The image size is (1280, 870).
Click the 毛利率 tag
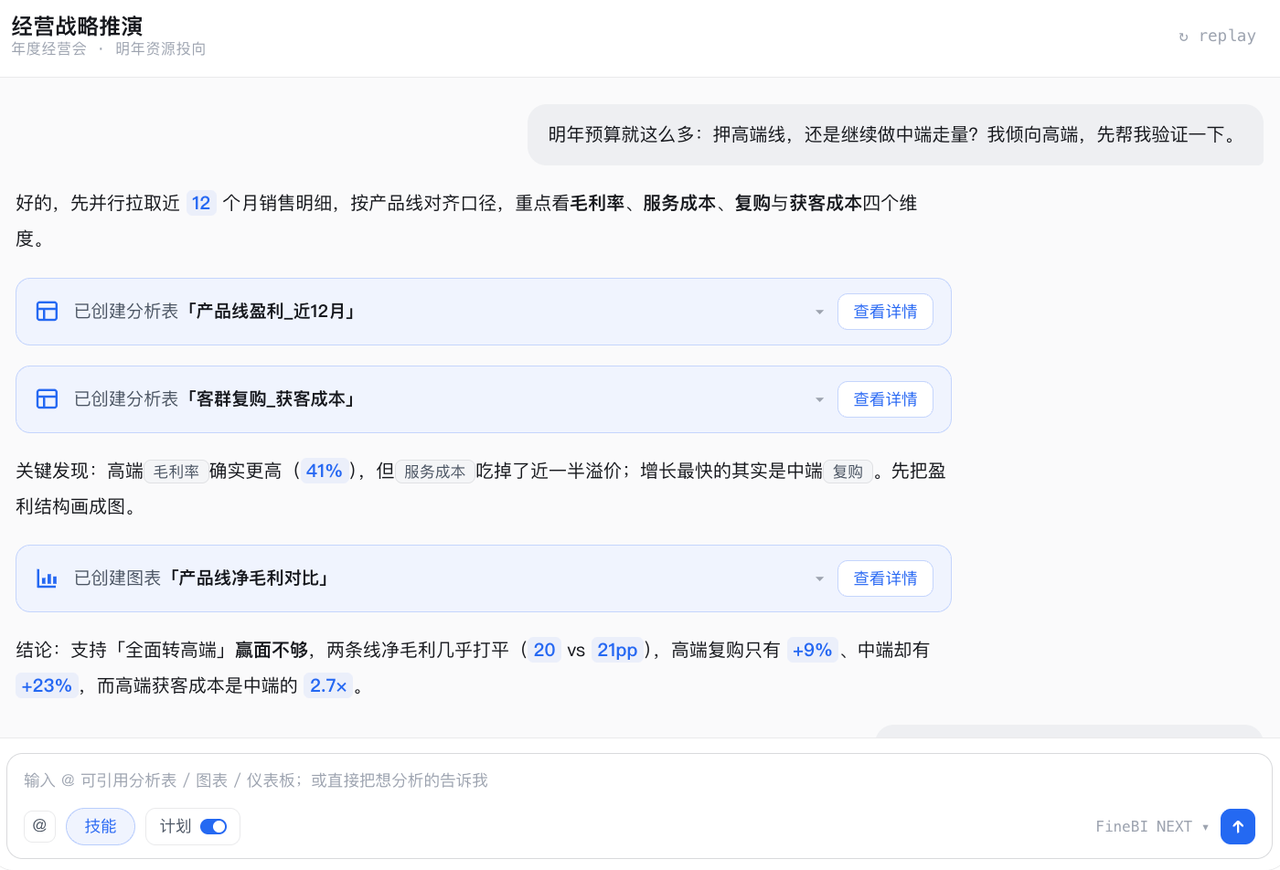(x=177, y=472)
